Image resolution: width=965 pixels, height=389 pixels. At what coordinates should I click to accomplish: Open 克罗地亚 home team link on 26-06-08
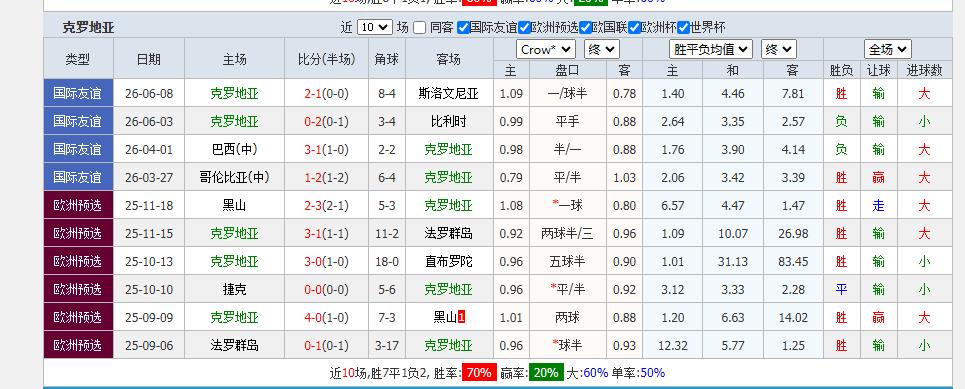[234, 94]
